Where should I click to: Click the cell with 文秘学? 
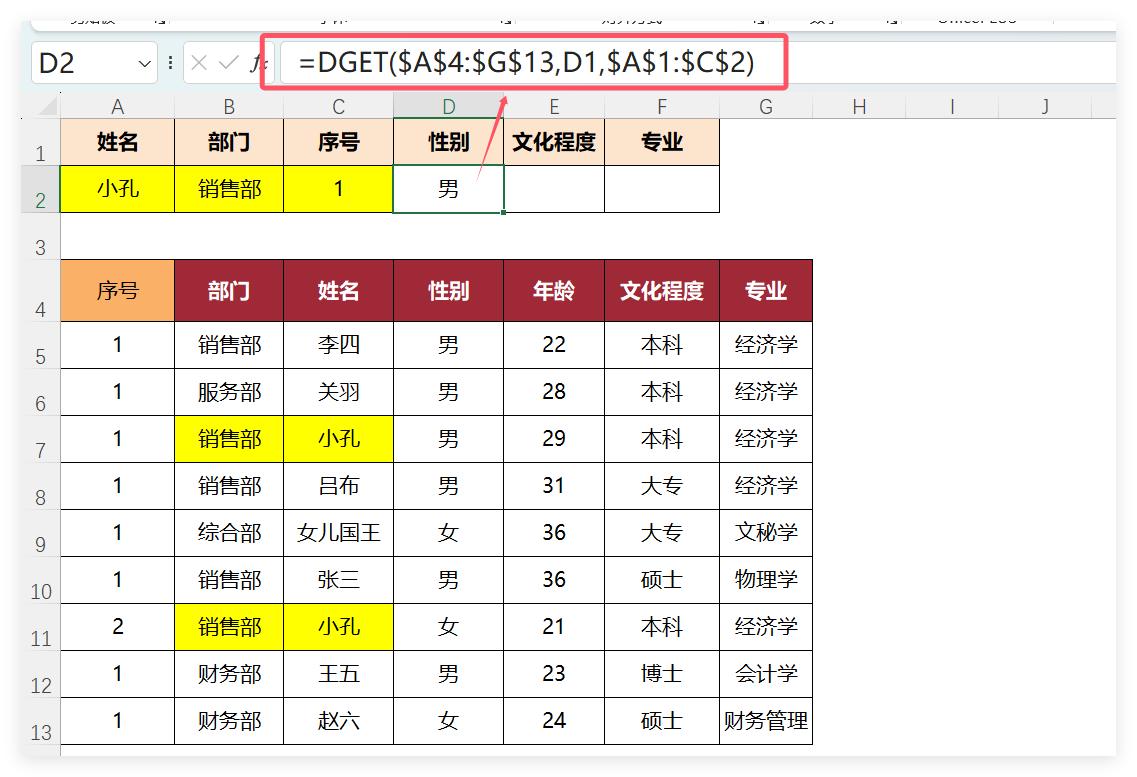[x=766, y=533]
